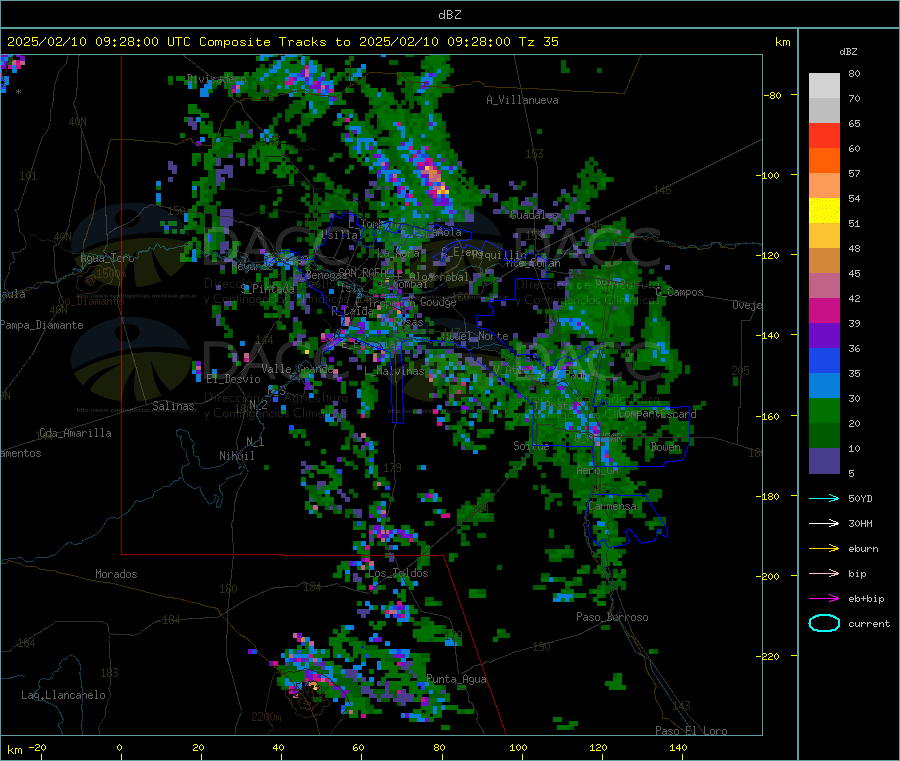Click the Bowen map label
This screenshot has width=900, height=761.
[665, 446]
